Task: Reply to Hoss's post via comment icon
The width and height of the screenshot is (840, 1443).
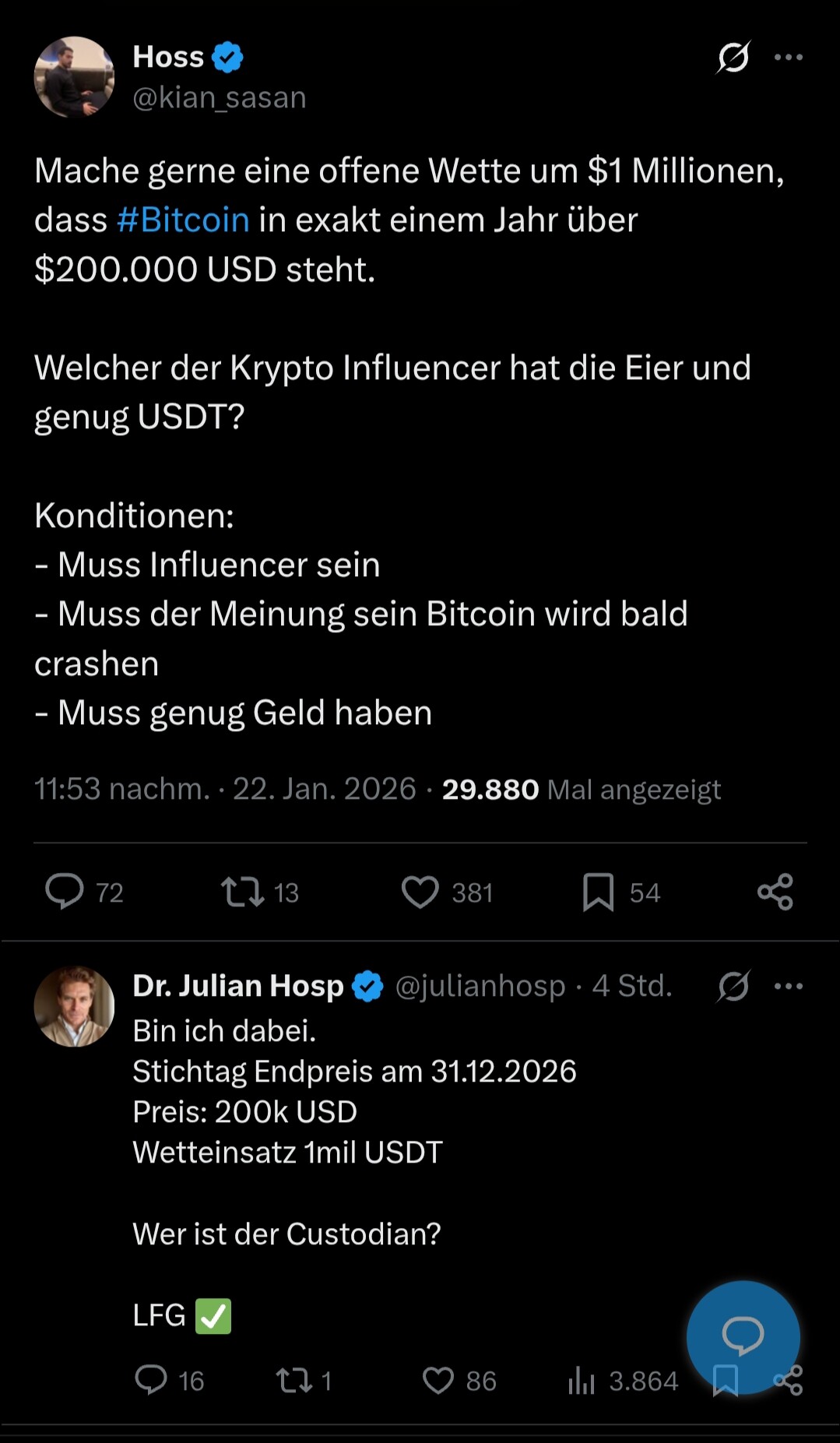Action: pos(65,892)
